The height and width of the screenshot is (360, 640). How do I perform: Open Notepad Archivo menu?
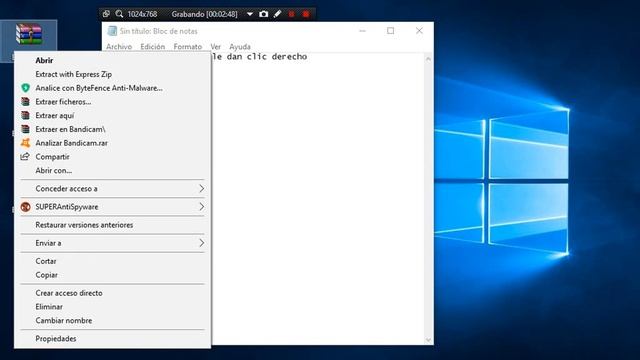tap(119, 47)
